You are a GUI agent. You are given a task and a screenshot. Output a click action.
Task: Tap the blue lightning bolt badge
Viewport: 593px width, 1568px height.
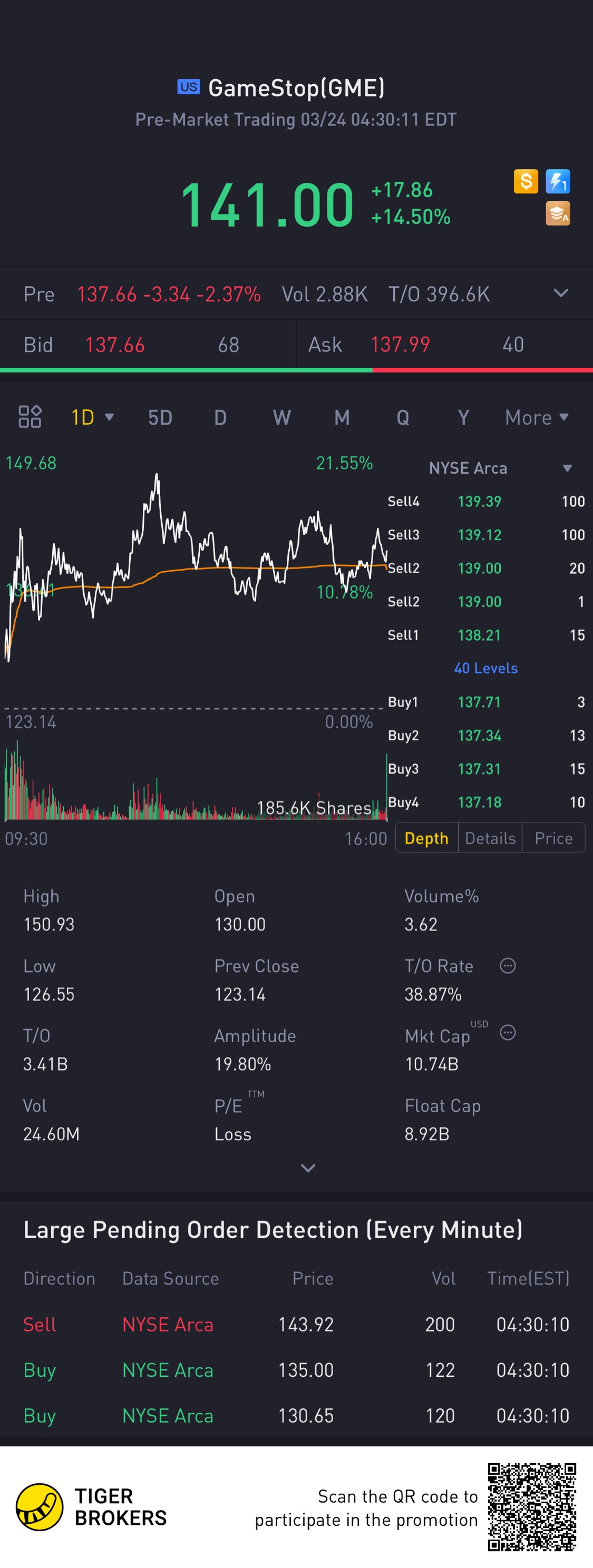(x=558, y=181)
